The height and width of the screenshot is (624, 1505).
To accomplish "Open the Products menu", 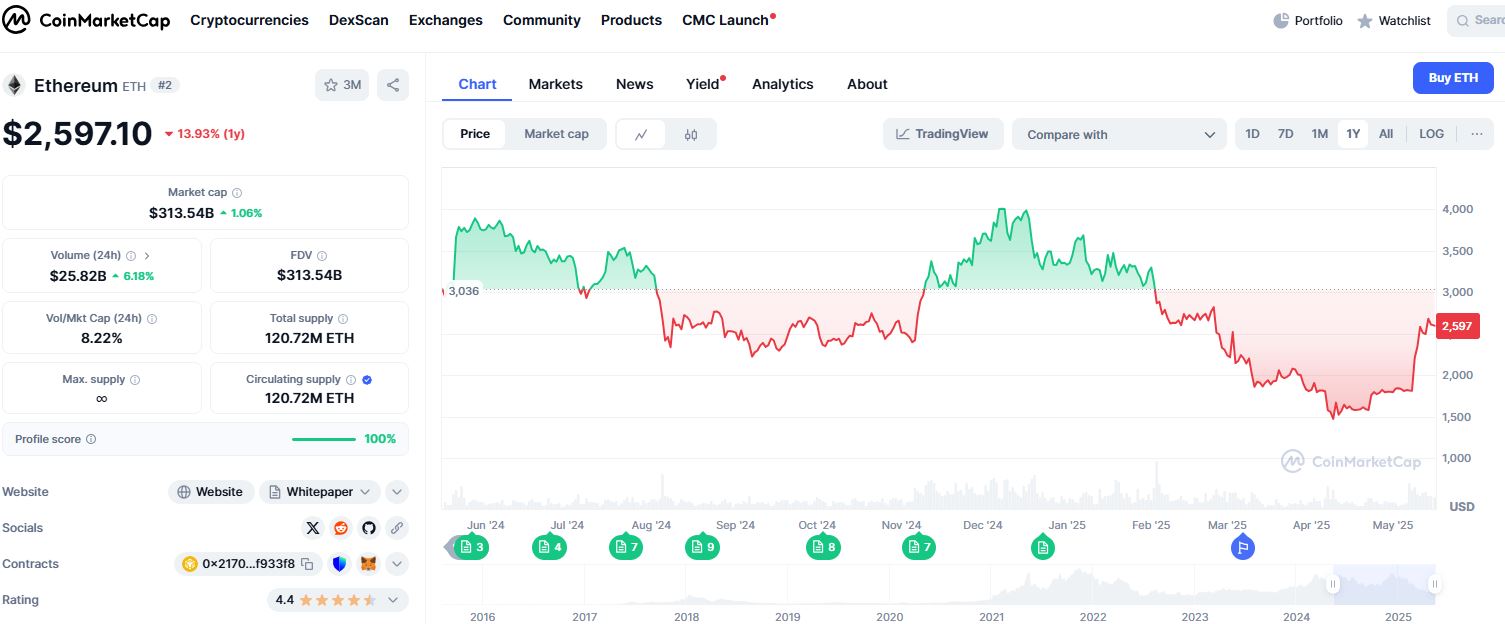I will click(631, 20).
